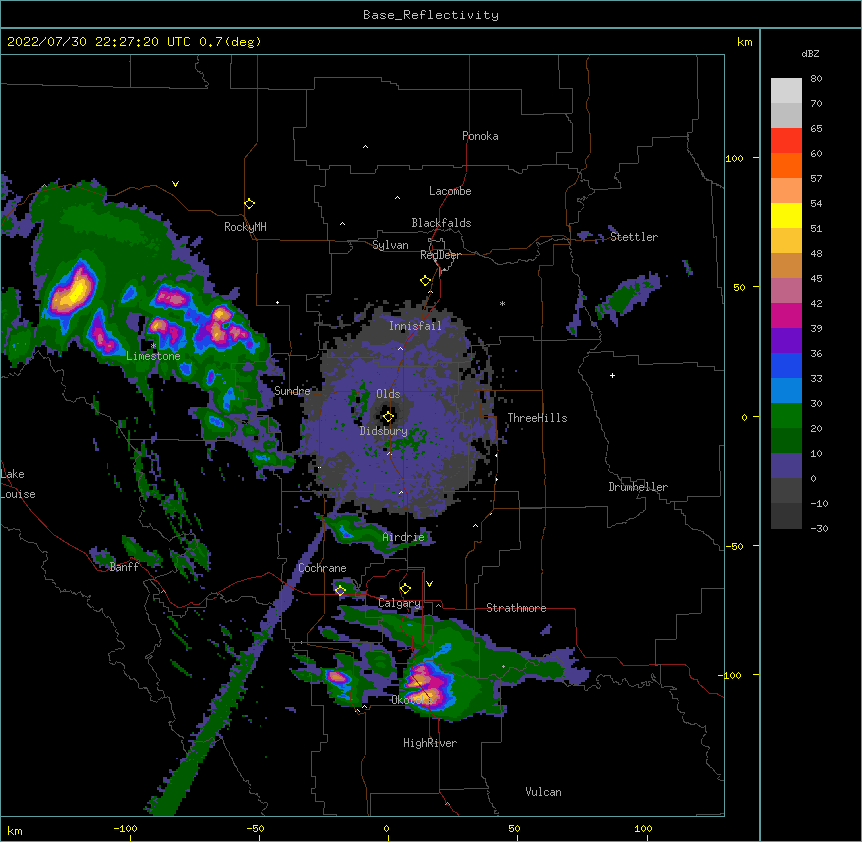
Task: Click the white plus marker north of Drumheller
Action: (x=612, y=375)
